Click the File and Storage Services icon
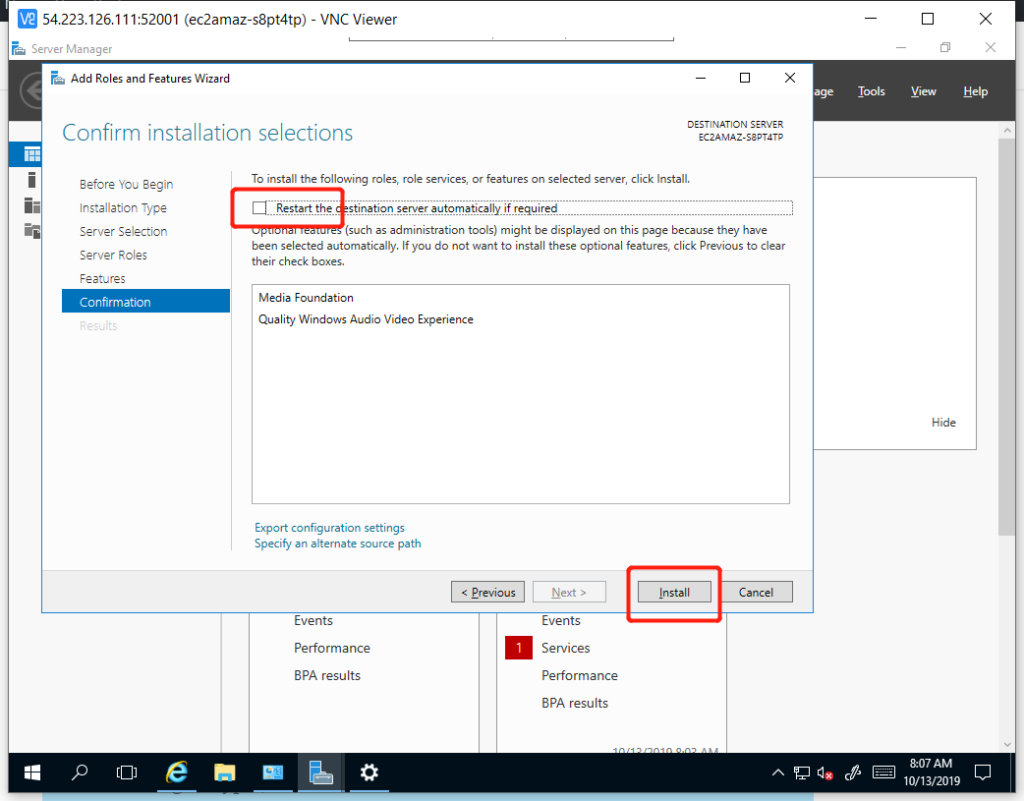This screenshot has height=801, width=1024. click(32, 231)
